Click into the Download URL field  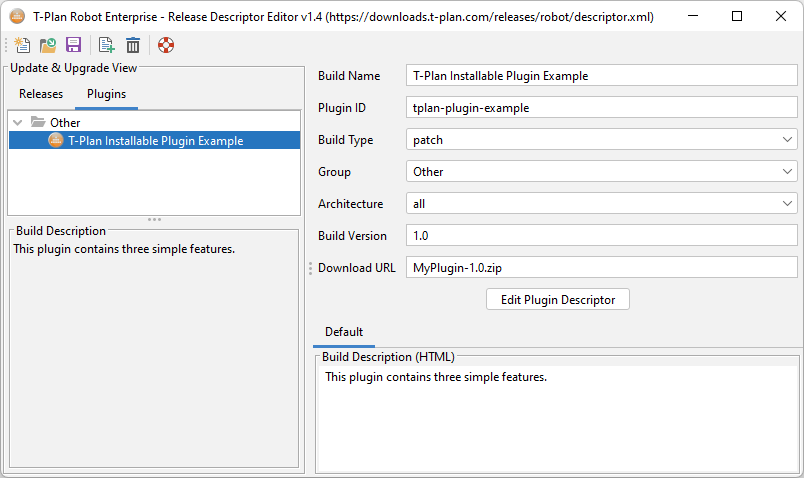(x=602, y=268)
